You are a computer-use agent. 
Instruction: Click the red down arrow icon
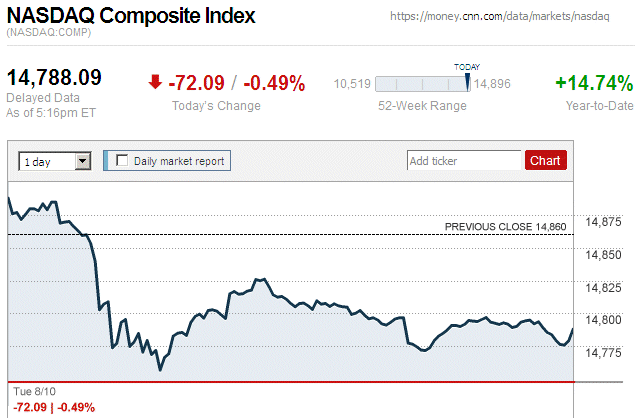(155, 83)
